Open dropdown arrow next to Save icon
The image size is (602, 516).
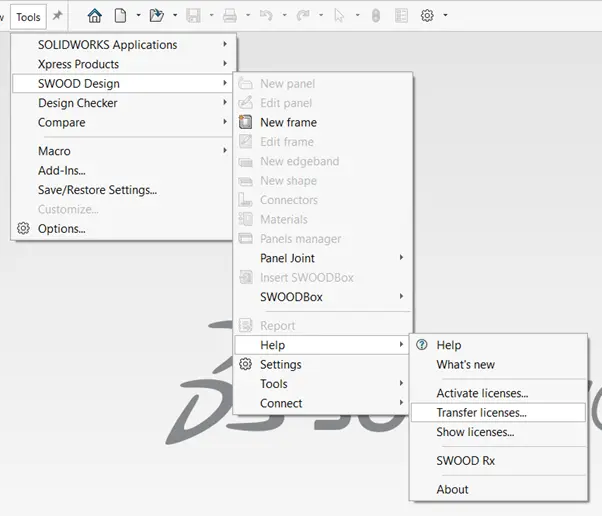212,15
